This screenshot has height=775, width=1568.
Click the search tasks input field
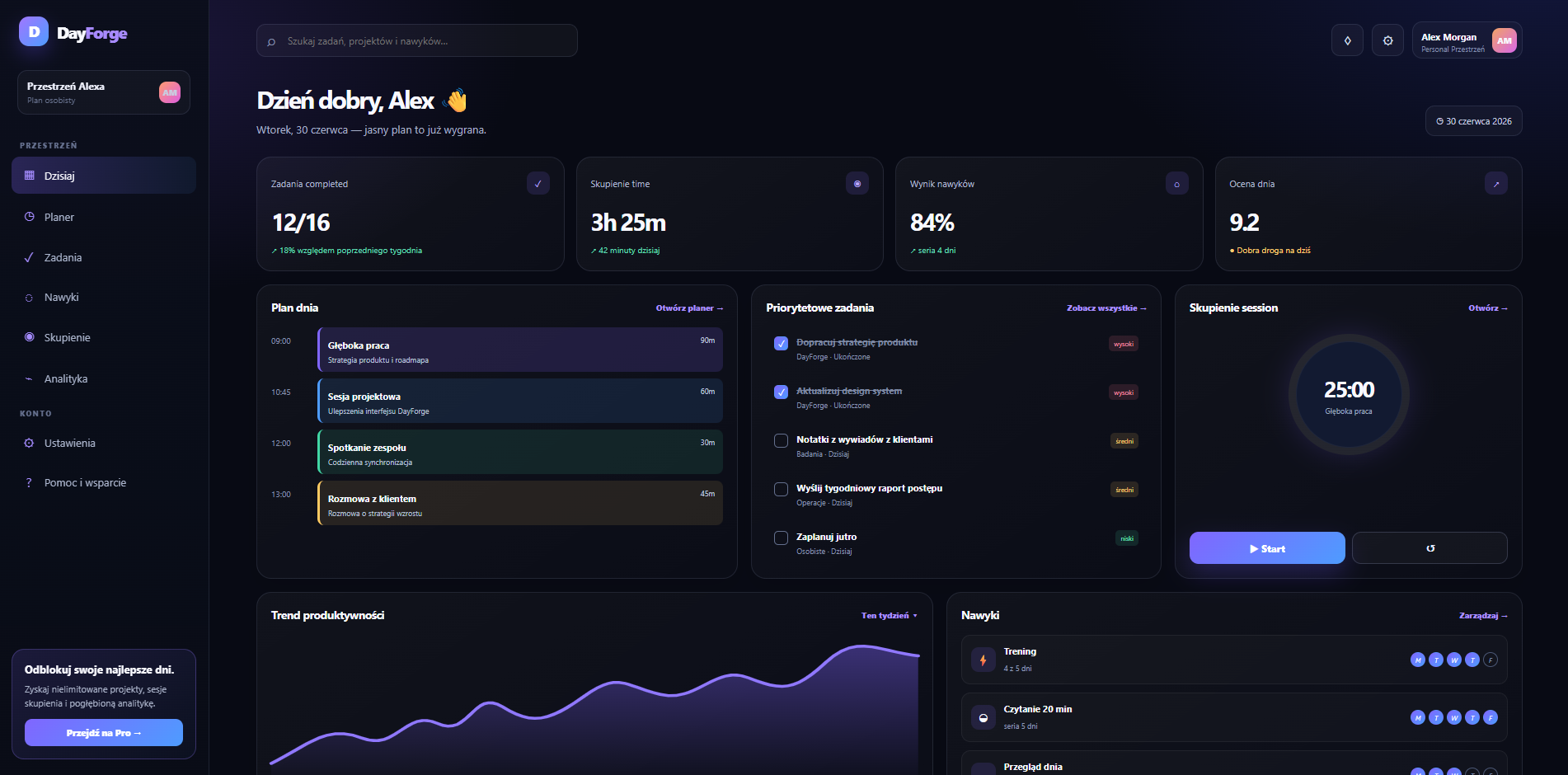point(417,40)
